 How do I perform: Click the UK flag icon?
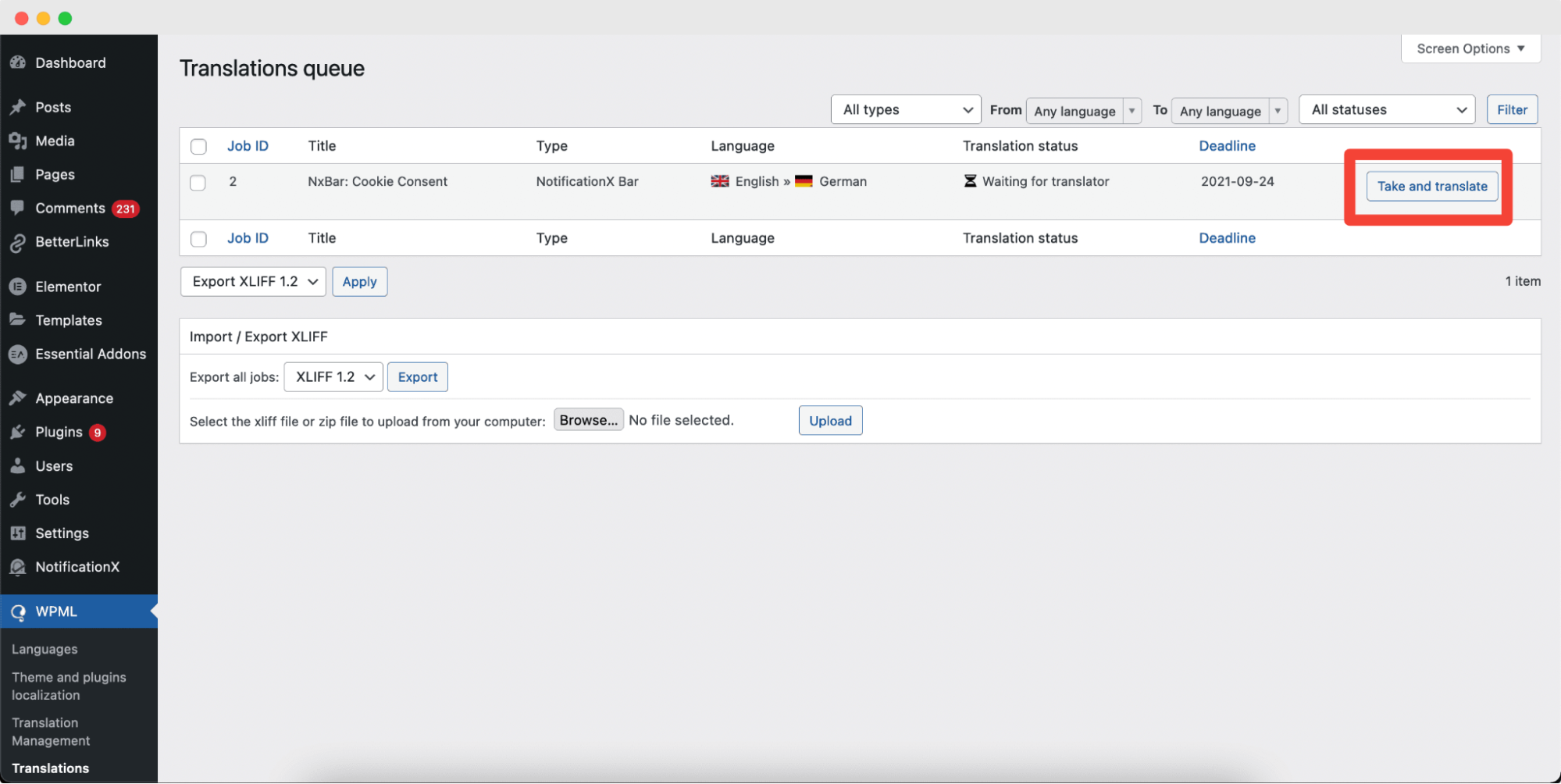tap(720, 181)
